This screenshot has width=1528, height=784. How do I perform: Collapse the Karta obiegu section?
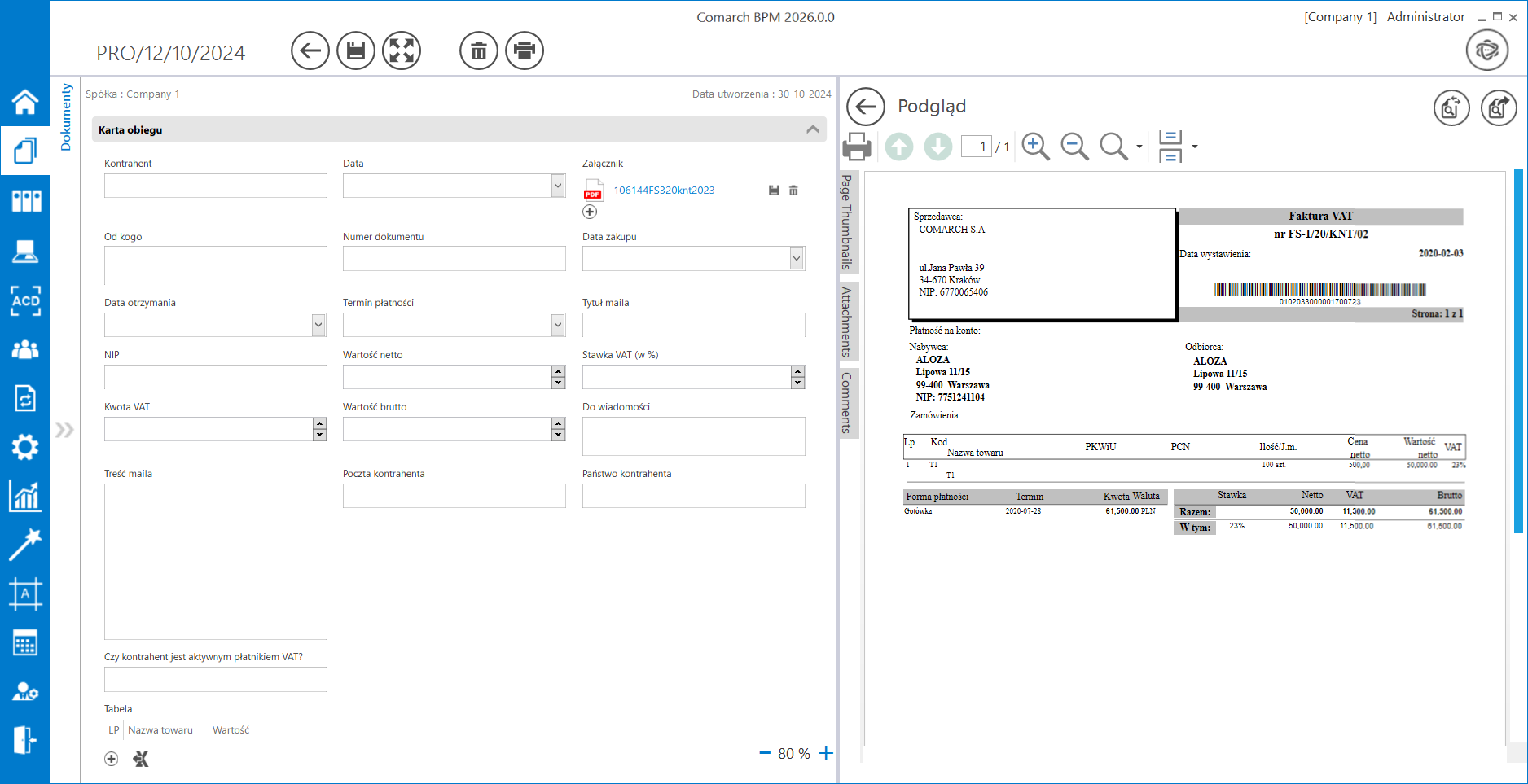[812, 129]
